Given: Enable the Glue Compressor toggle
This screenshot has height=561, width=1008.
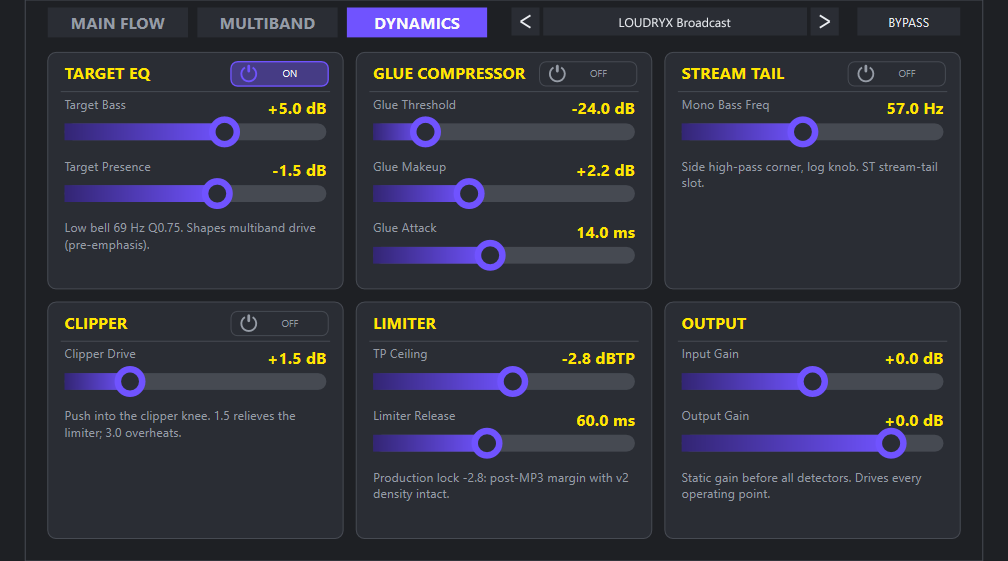Looking at the screenshot, I should tap(588, 74).
